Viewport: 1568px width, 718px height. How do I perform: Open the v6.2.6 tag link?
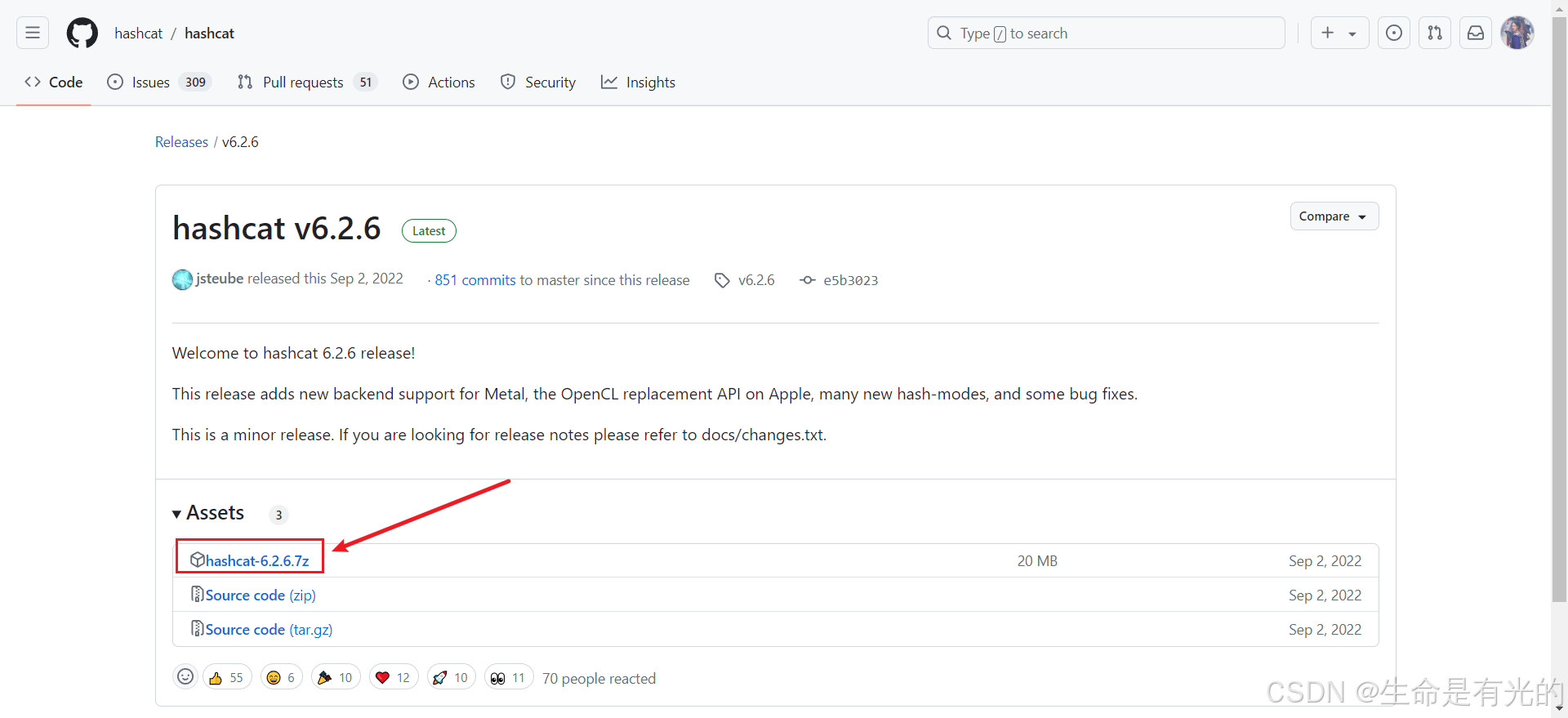(756, 280)
